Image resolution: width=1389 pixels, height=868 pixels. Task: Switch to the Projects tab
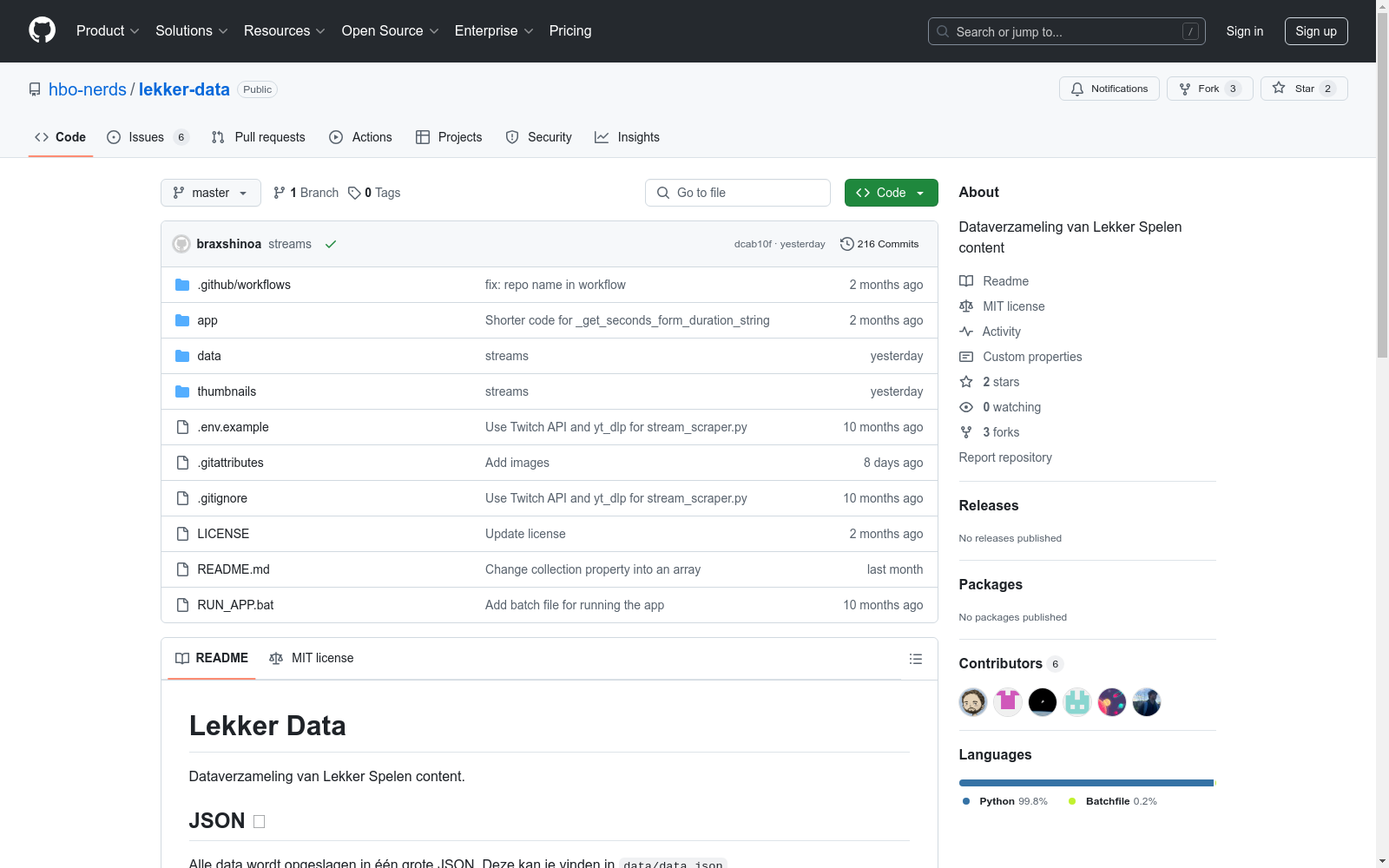click(449, 137)
